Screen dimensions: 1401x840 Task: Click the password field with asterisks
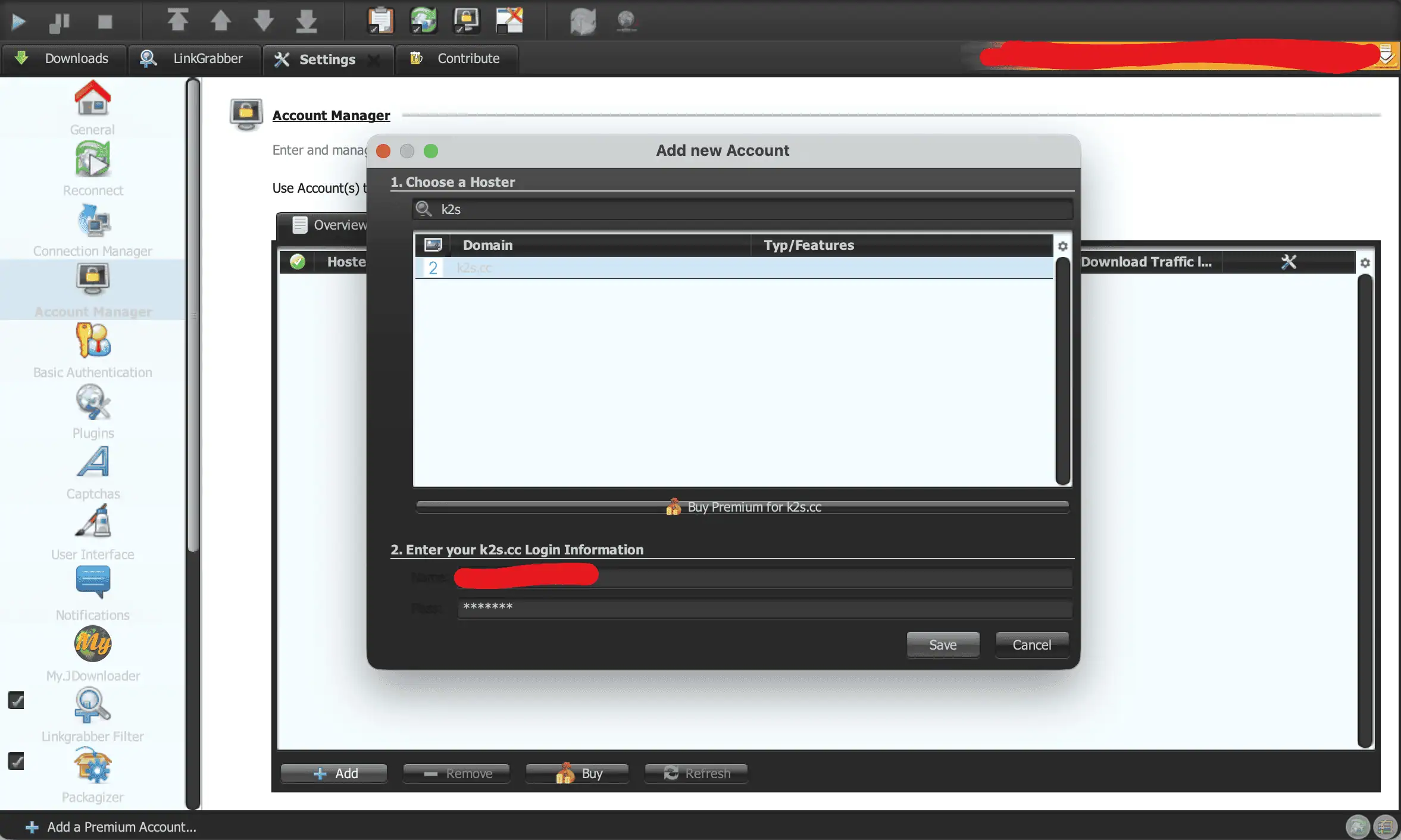click(764, 607)
